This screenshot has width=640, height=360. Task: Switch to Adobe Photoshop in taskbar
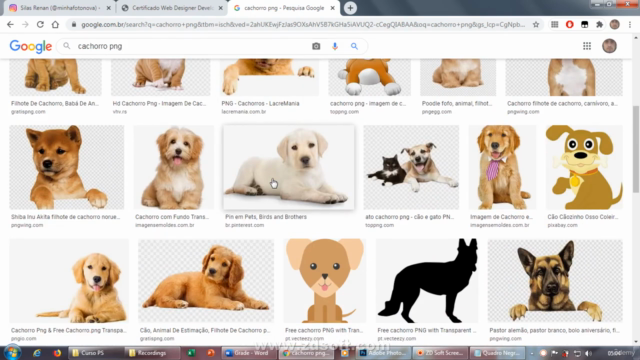[384, 353]
